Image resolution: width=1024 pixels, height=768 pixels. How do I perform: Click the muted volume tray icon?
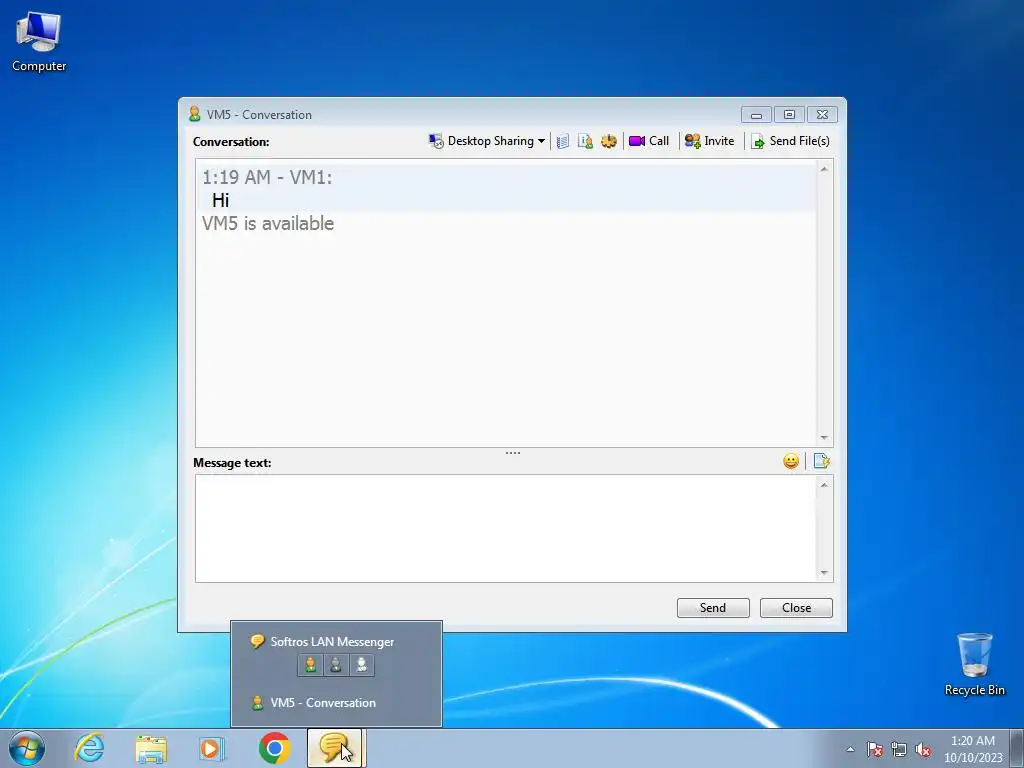coord(923,749)
